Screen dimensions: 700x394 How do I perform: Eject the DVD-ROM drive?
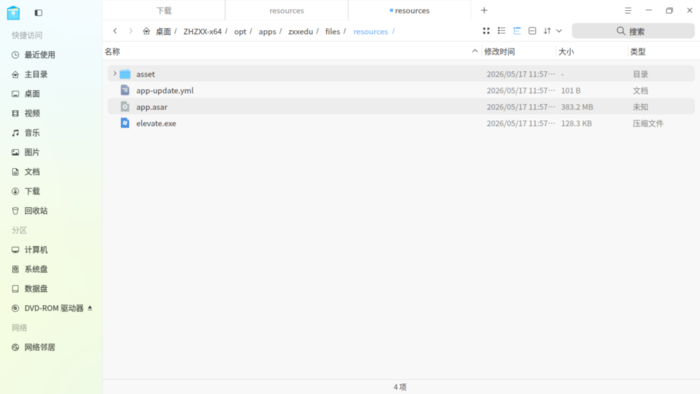[90, 308]
